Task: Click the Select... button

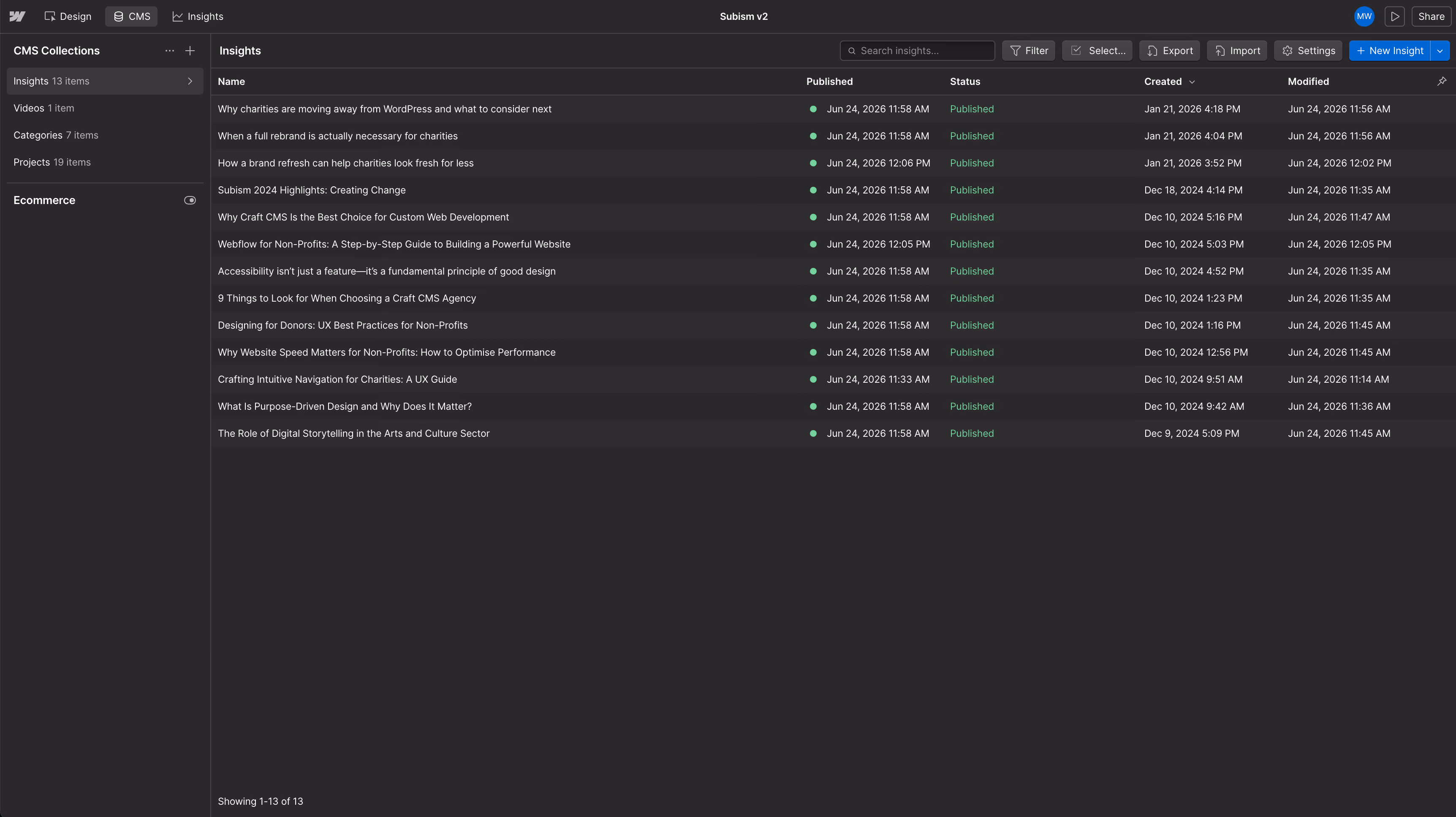Action: click(1097, 51)
